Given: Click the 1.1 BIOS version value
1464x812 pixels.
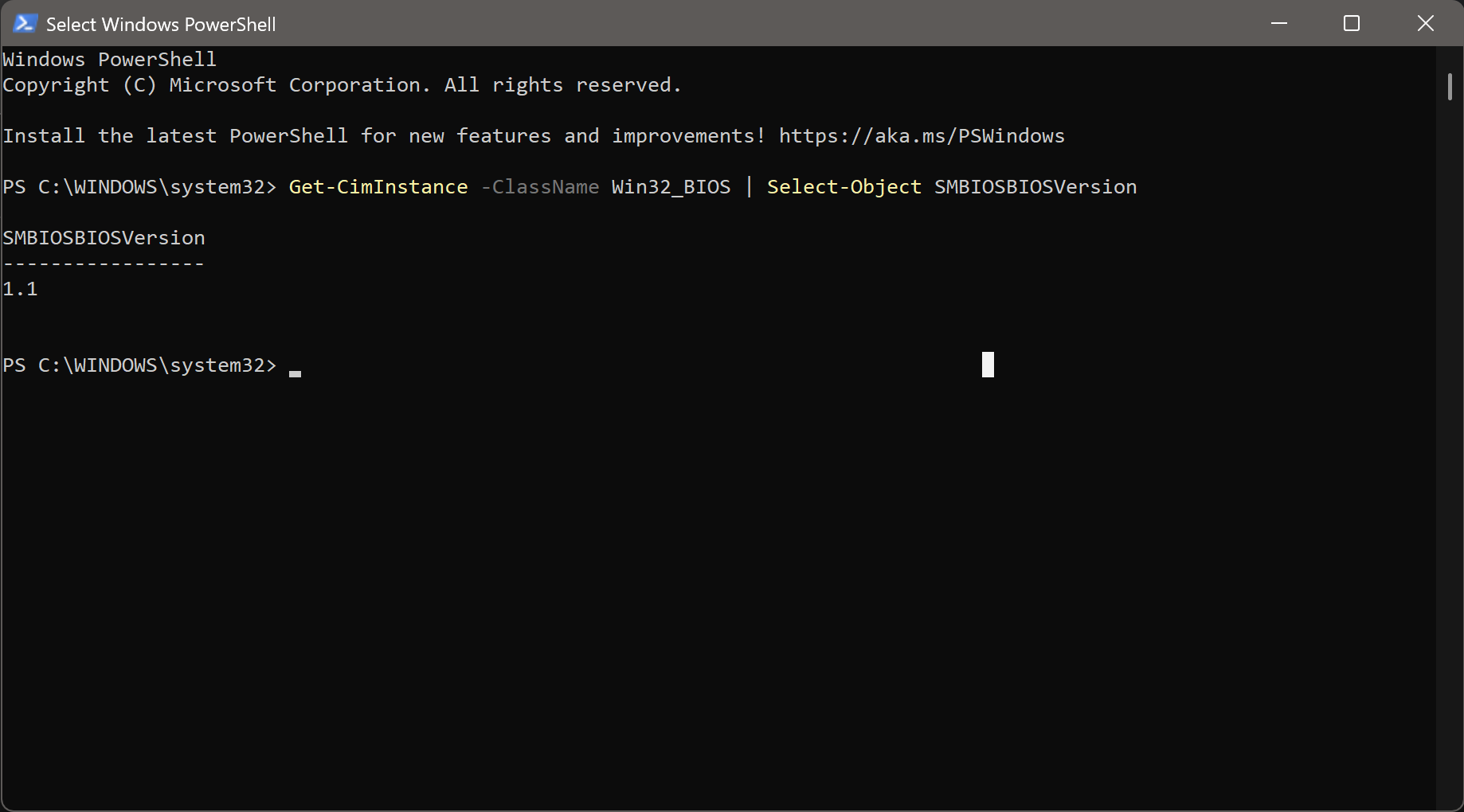Looking at the screenshot, I should pos(21,289).
